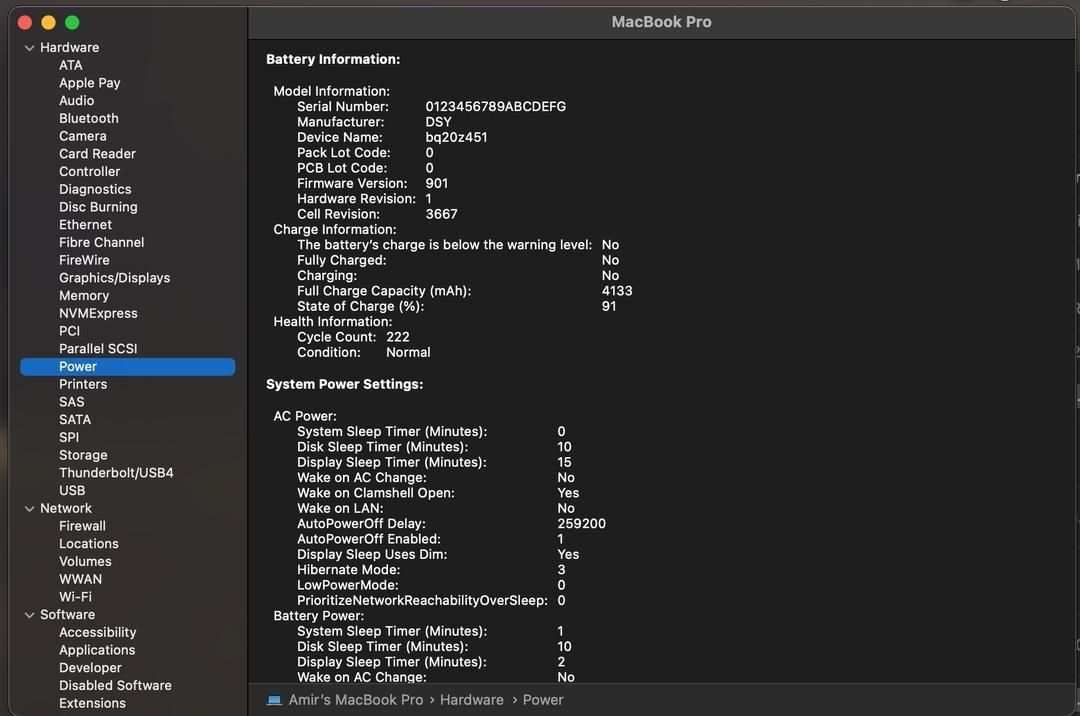Select Thunderbolt/USB4 in the sidebar
The image size is (1080, 716).
point(116,473)
